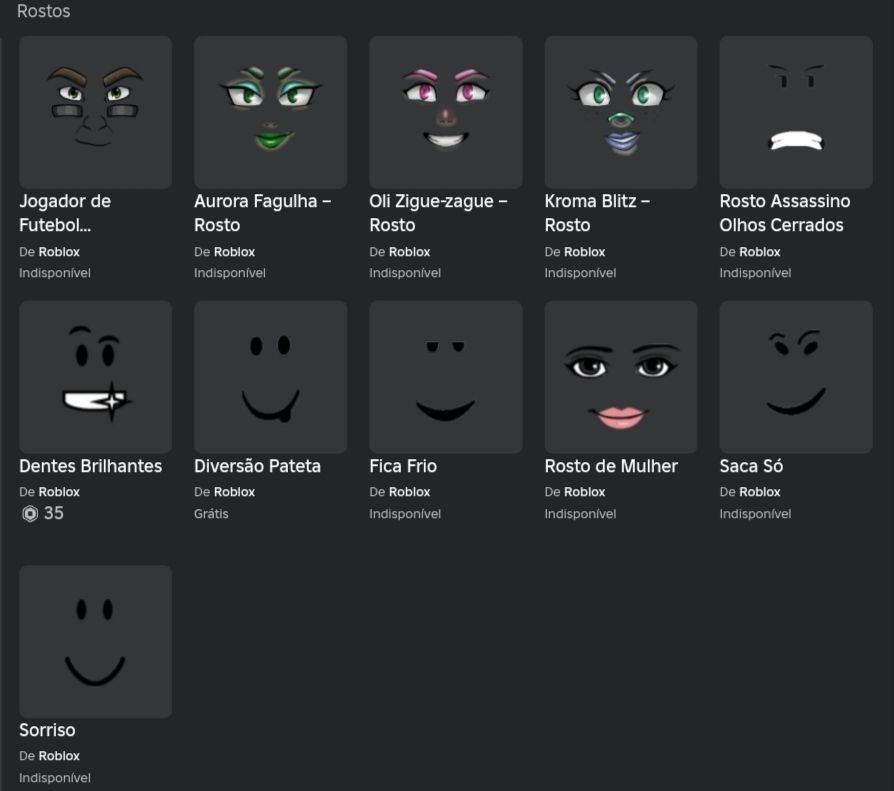Open the Saca Só item title
Image resolution: width=894 pixels, height=791 pixels.
point(751,466)
